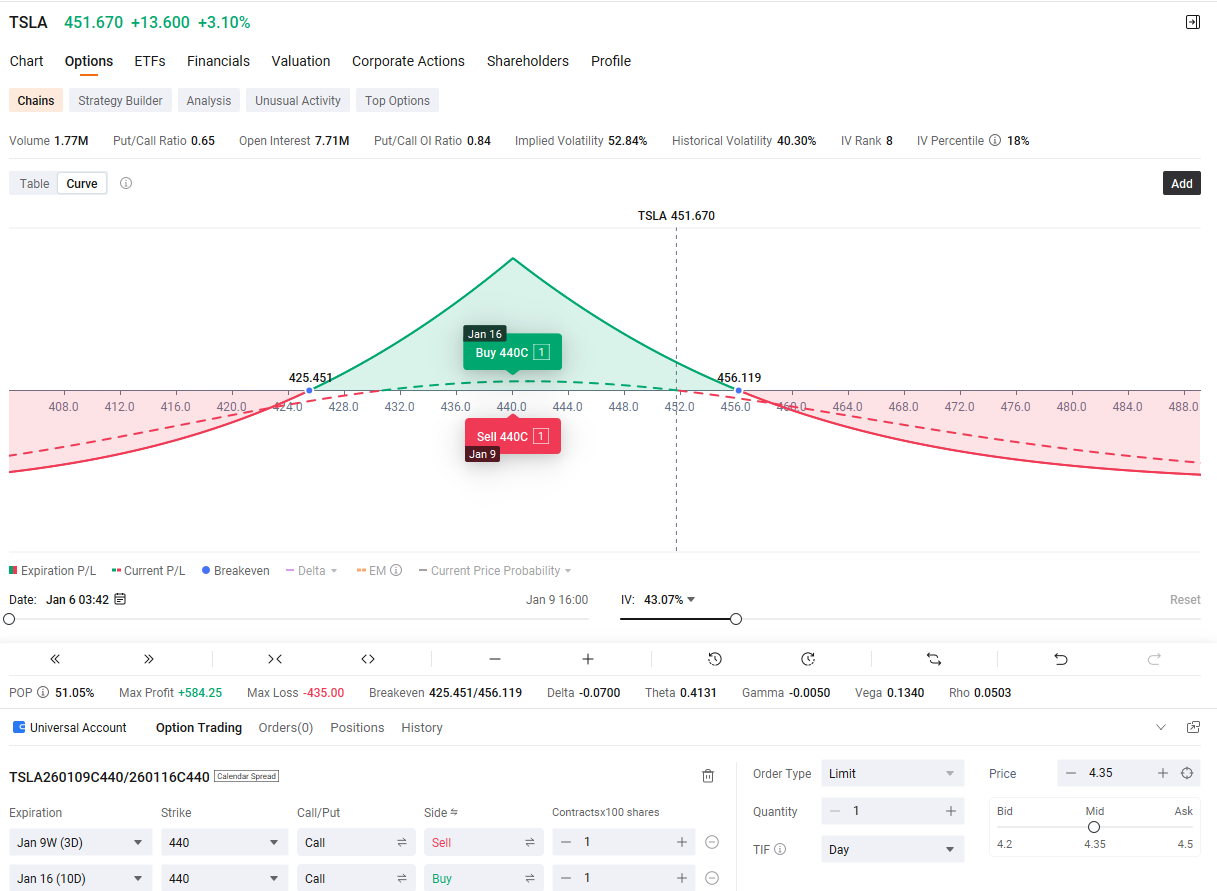The width and height of the screenshot is (1217, 891).
Task: Click the Price input field 4.35
Action: [x=1115, y=773]
